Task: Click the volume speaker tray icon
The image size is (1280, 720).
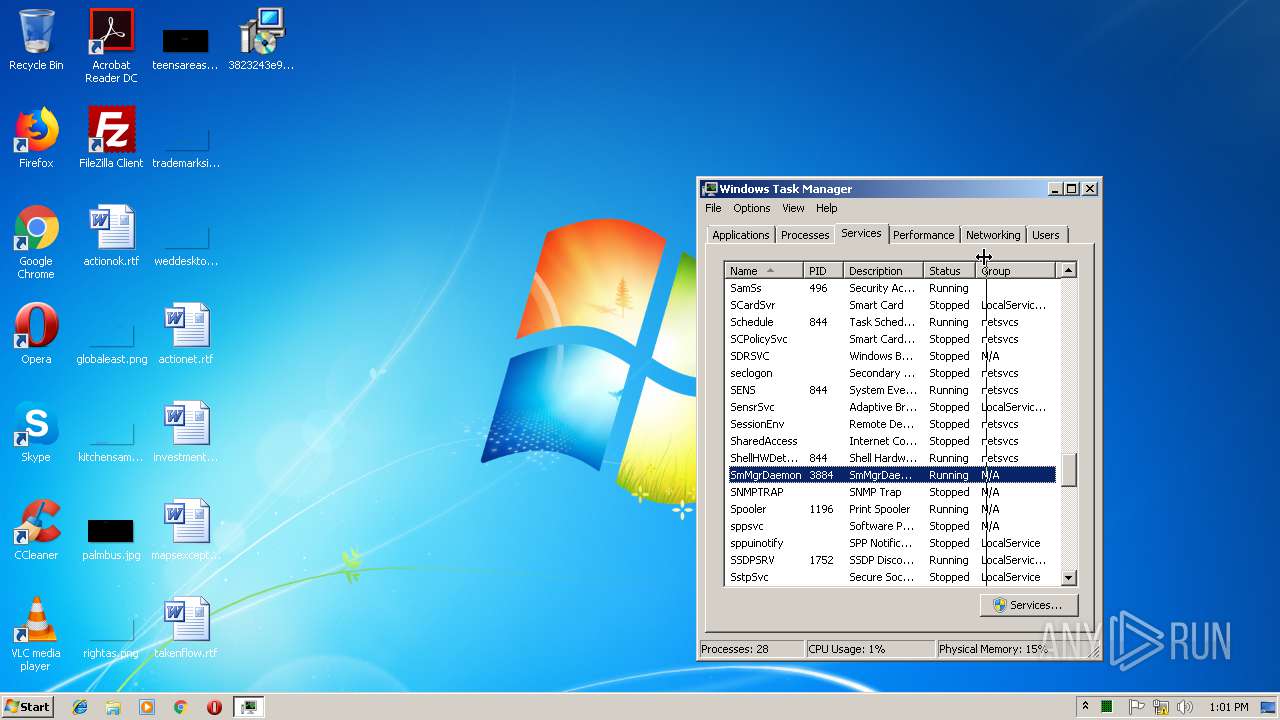Action: [1185, 707]
